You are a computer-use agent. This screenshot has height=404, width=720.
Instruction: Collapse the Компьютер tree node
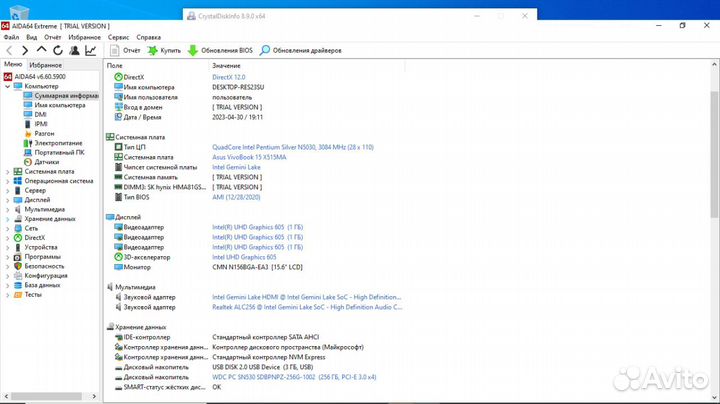[7, 86]
